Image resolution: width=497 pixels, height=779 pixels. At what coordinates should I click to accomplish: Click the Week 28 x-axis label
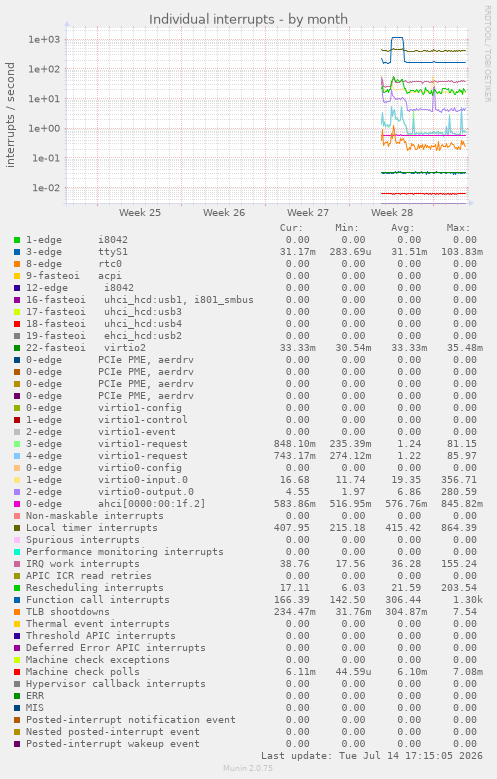392,213
